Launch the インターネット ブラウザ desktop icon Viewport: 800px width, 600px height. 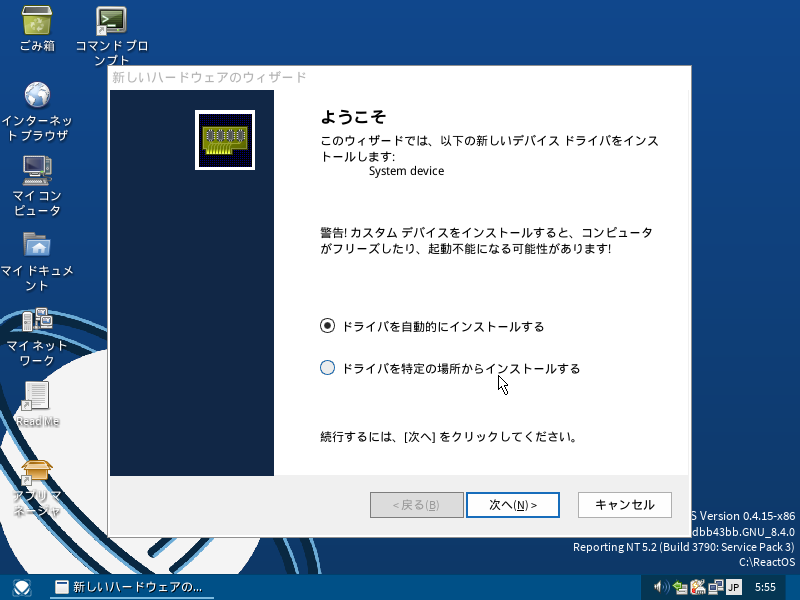coord(37,112)
